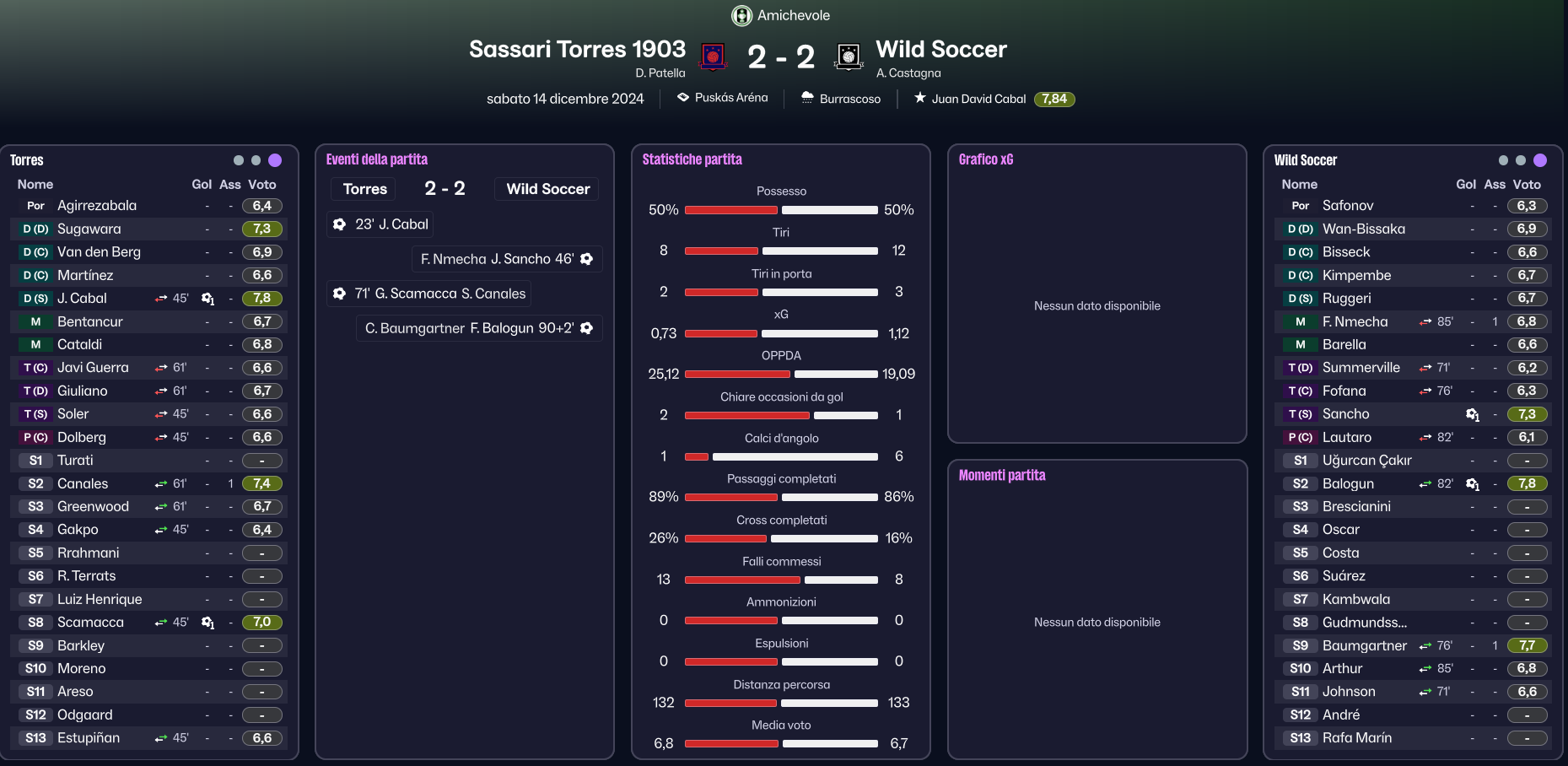1568x766 pixels.
Task: Click the Sassari Torres 1903 club crest
Action: [714, 57]
